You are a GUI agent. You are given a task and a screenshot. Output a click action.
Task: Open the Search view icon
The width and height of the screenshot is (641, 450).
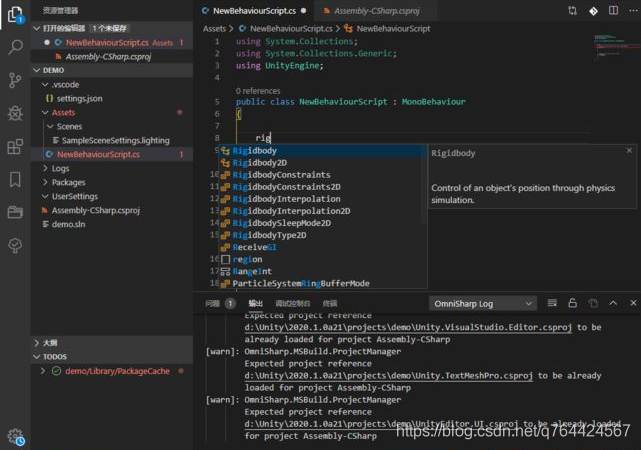(15, 47)
